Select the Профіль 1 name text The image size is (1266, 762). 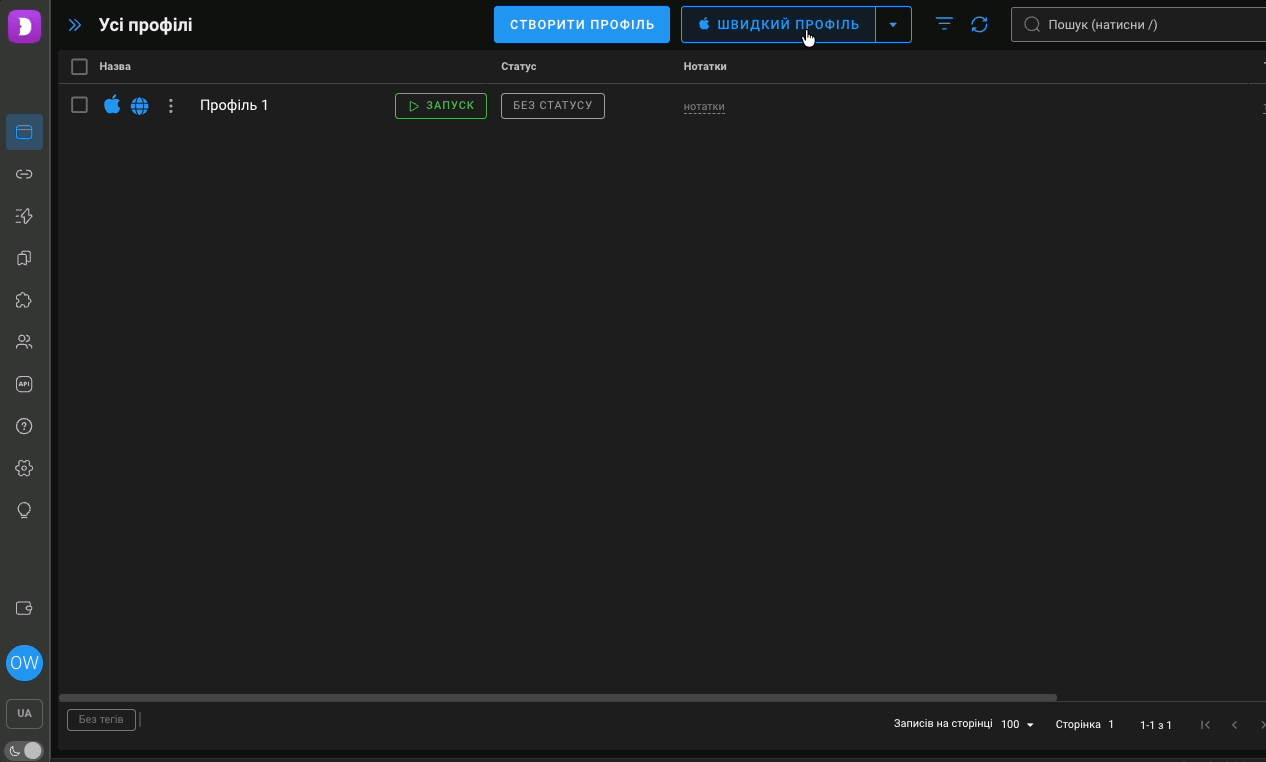(234, 105)
